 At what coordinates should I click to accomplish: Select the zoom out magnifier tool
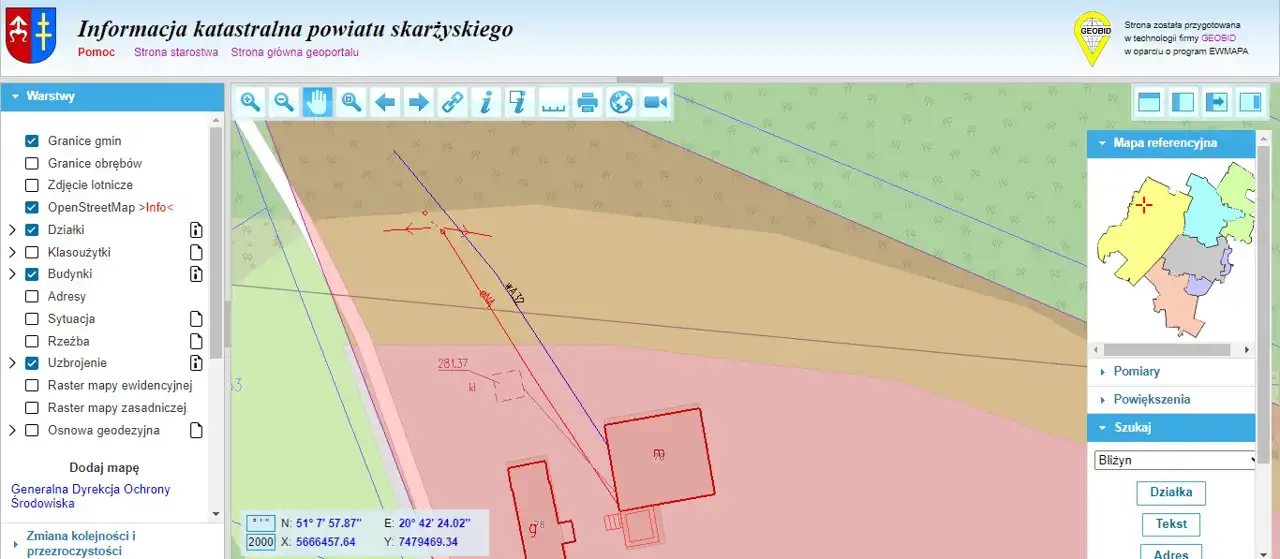[x=284, y=102]
